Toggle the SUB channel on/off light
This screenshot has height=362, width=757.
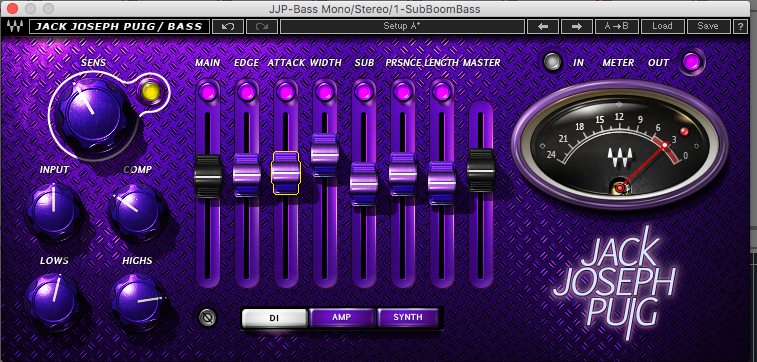(x=364, y=91)
